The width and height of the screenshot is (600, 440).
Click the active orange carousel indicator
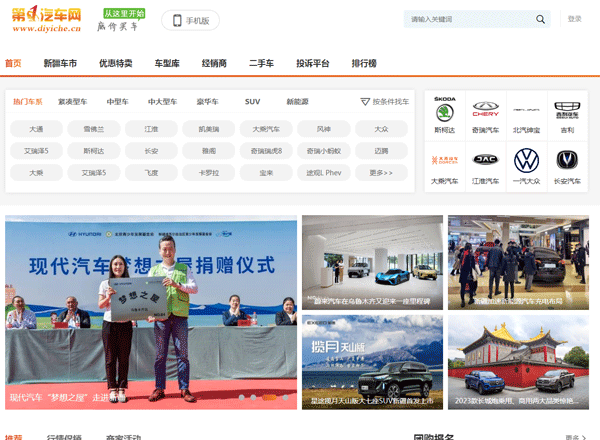[269, 398]
